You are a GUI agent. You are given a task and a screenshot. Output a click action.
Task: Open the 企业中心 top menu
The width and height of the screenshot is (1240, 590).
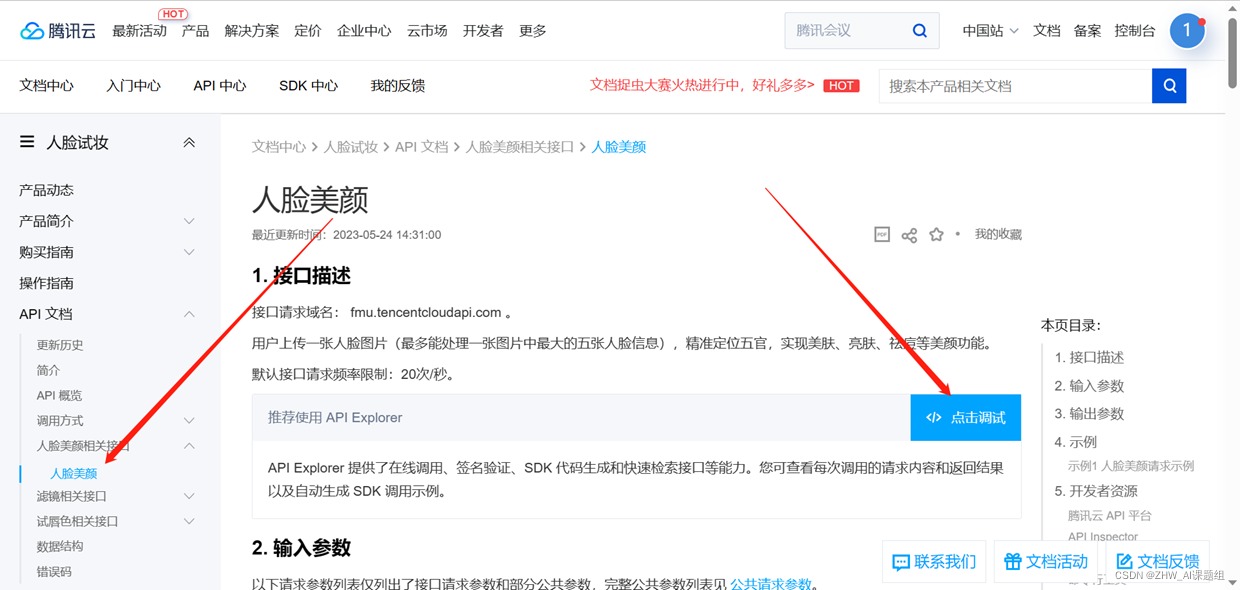coord(364,31)
